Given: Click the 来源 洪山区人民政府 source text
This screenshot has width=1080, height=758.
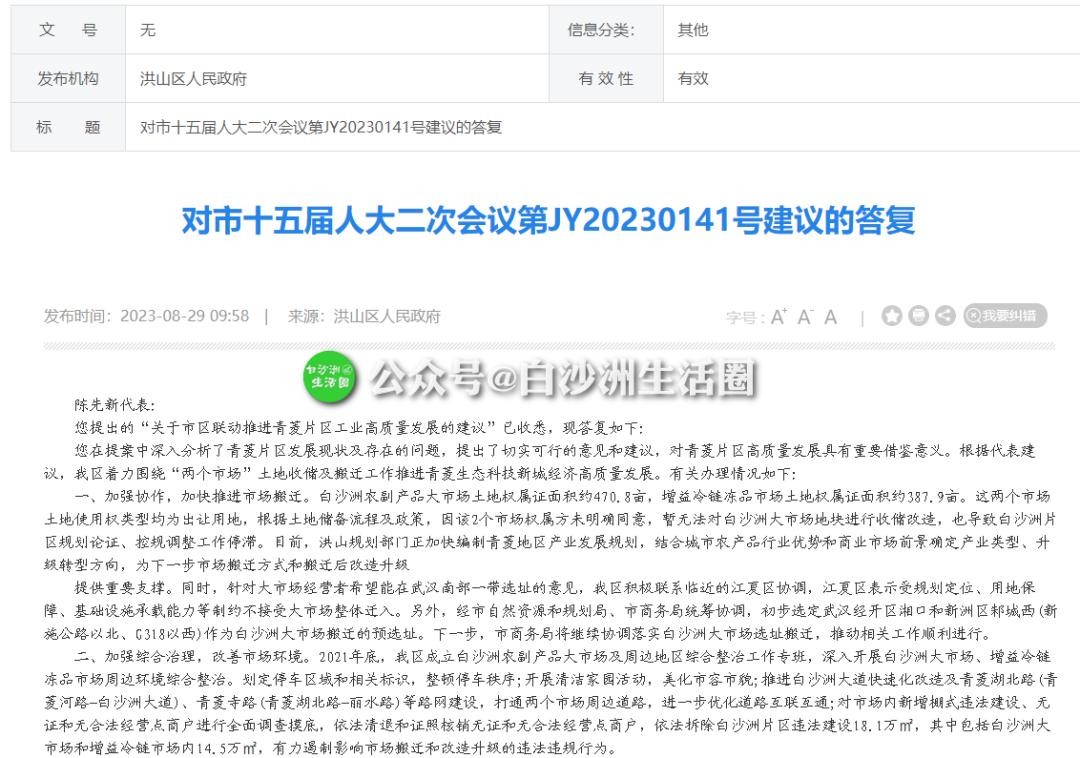Looking at the screenshot, I should [364, 317].
